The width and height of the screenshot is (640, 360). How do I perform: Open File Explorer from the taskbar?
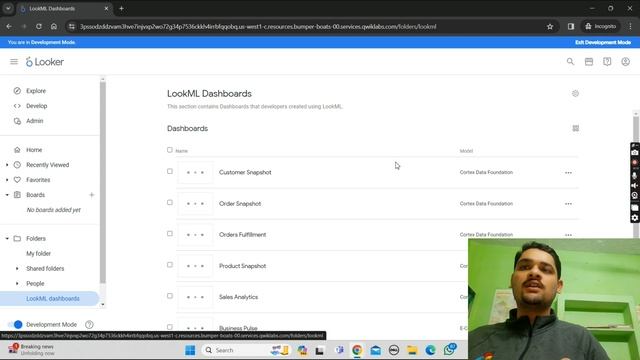(412, 350)
